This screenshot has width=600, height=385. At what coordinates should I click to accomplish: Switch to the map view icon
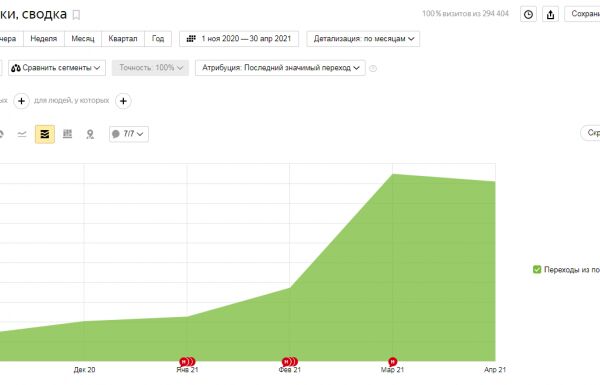90,134
